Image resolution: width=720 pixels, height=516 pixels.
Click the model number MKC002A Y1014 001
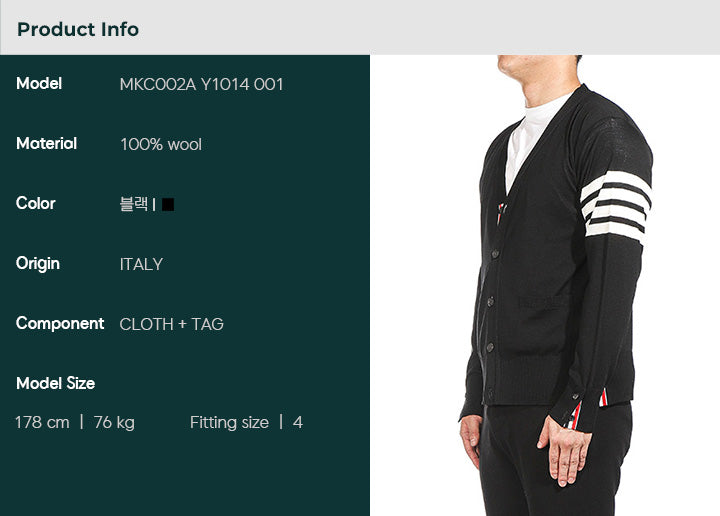[201, 84]
